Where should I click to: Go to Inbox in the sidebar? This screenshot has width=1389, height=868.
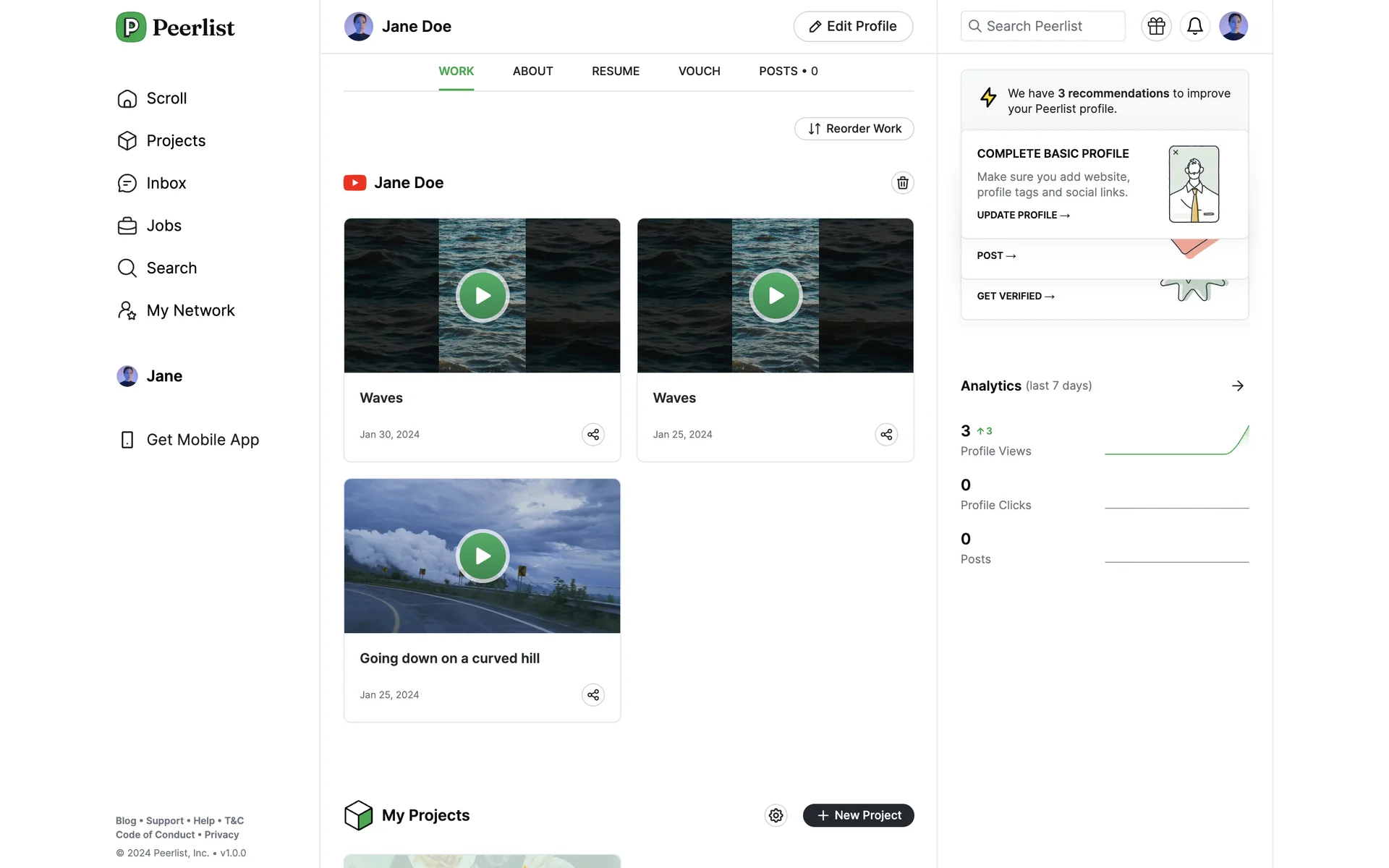166,184
